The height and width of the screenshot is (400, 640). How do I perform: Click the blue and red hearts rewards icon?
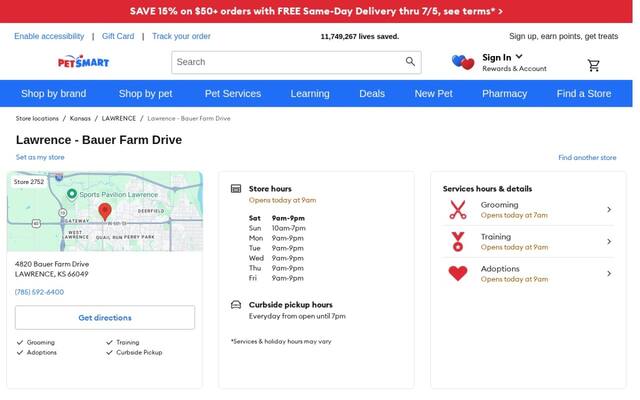[463, 62]
